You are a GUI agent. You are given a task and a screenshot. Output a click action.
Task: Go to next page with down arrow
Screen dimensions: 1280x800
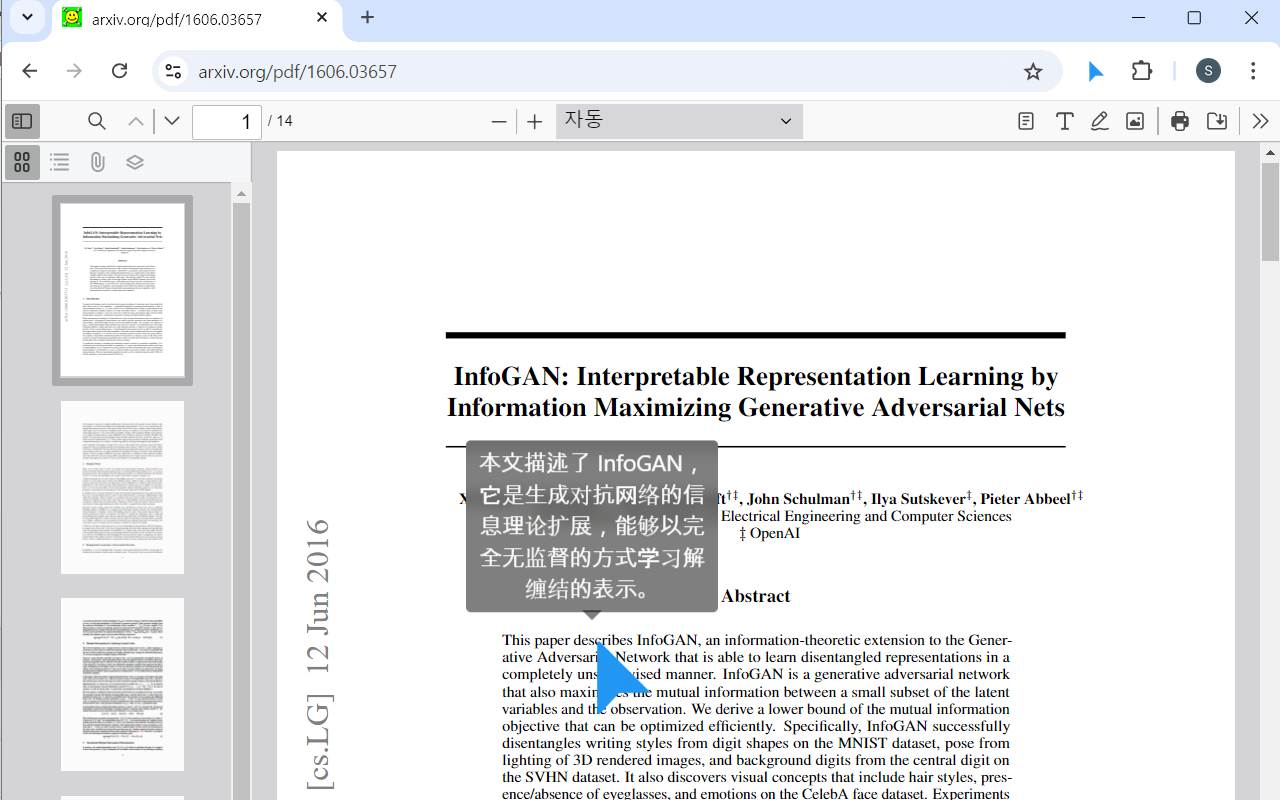point(171,120)
